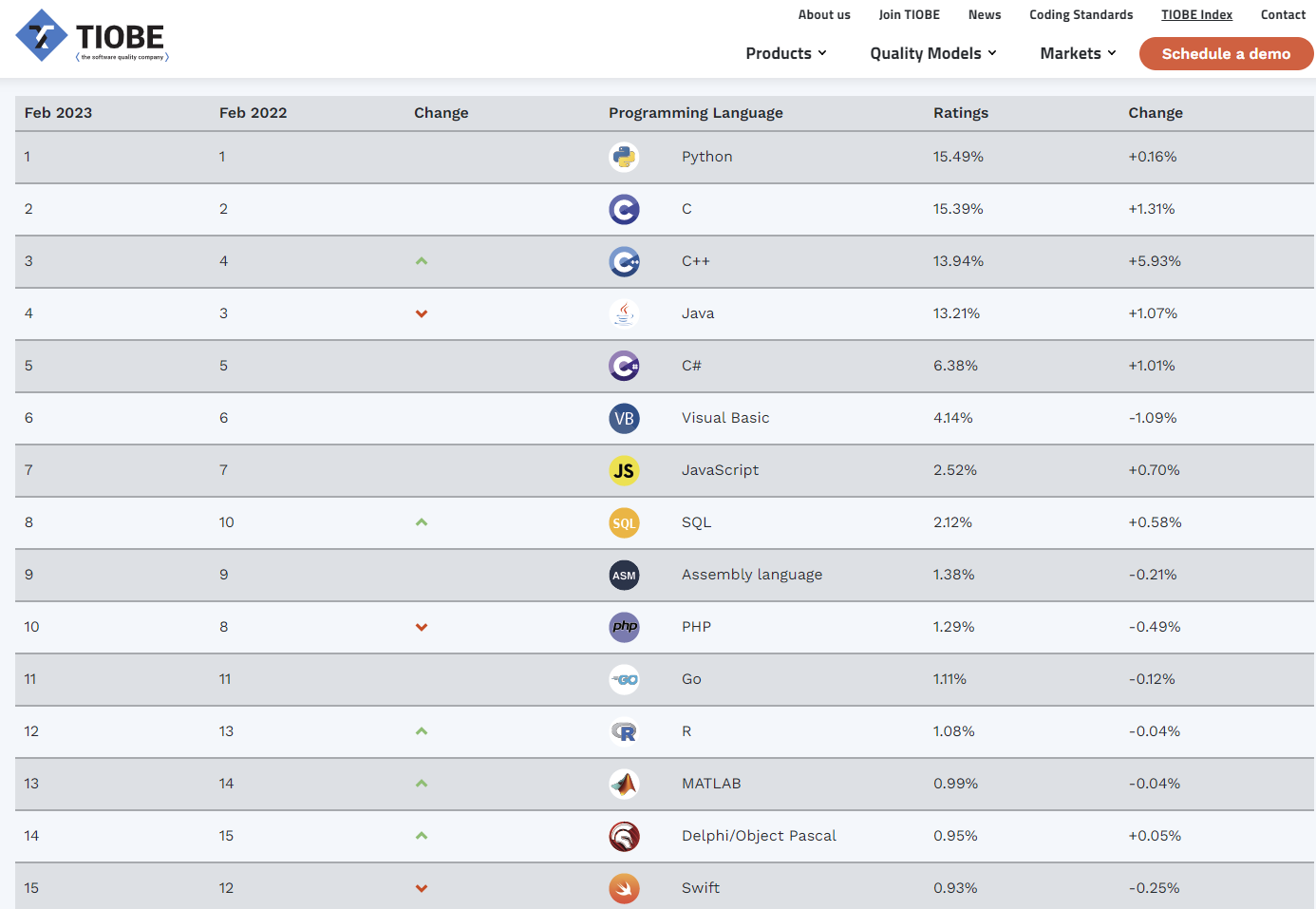Image resolution: width=1316 pixels, height=909 pixels.
Task: Expand the Markets dropdown menu
Action: (1078, 53)
